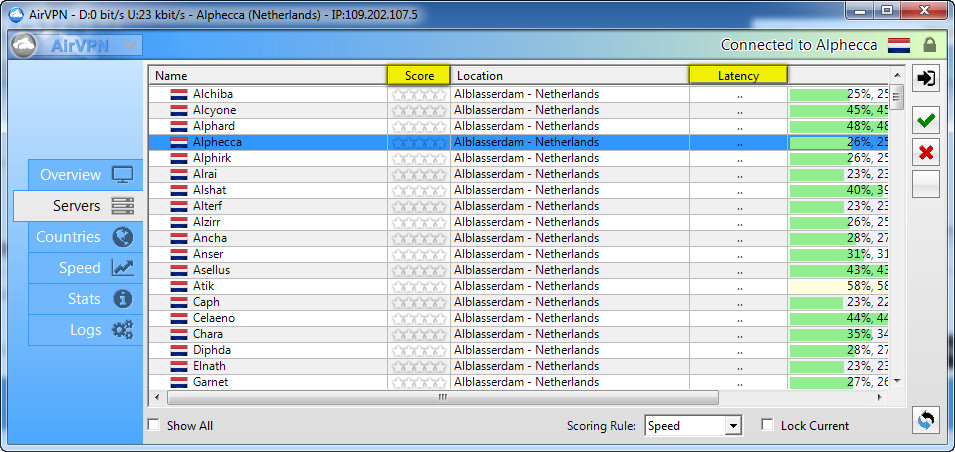Go to the Stats tab
955x452 pixels.
[x=85, y=299]
